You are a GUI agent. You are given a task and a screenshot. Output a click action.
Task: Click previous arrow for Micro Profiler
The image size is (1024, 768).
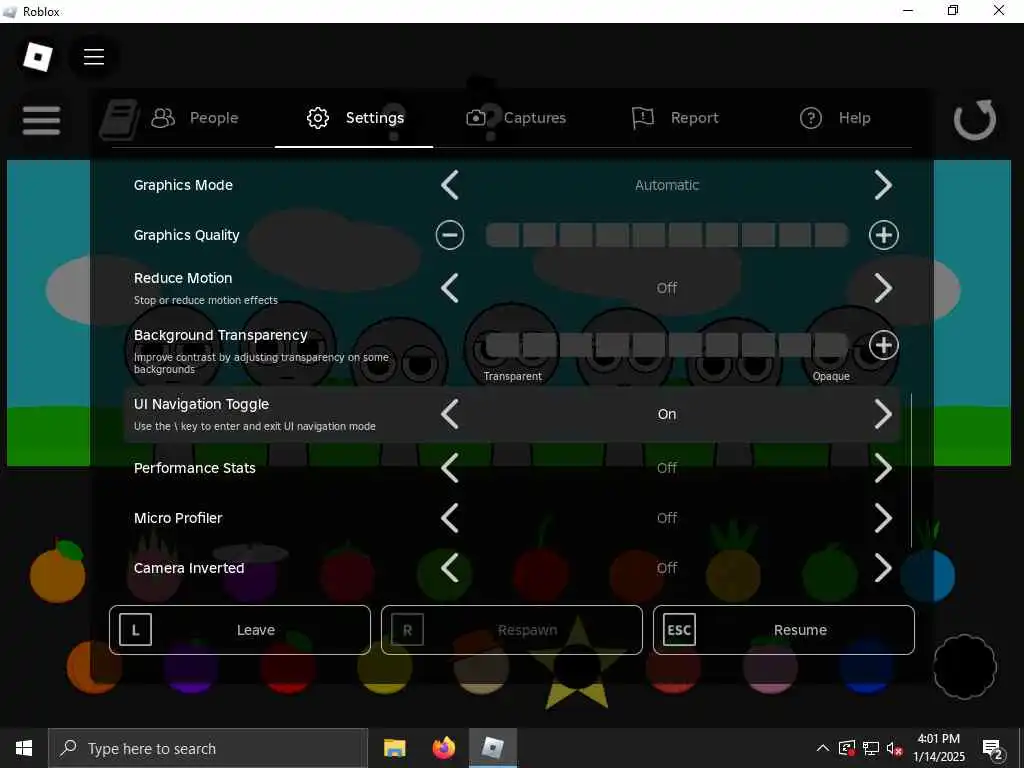pyautogui.click(x=450, y=518)
